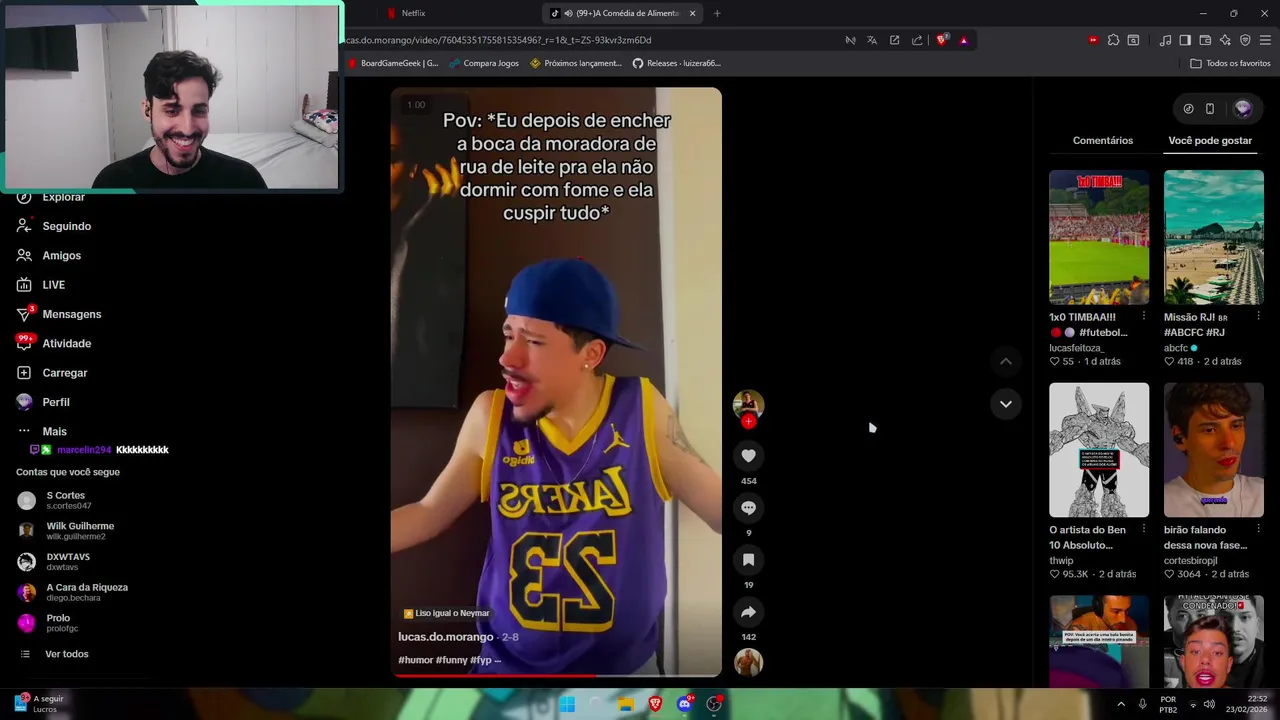Open followed account Prolo

(58, 623)
